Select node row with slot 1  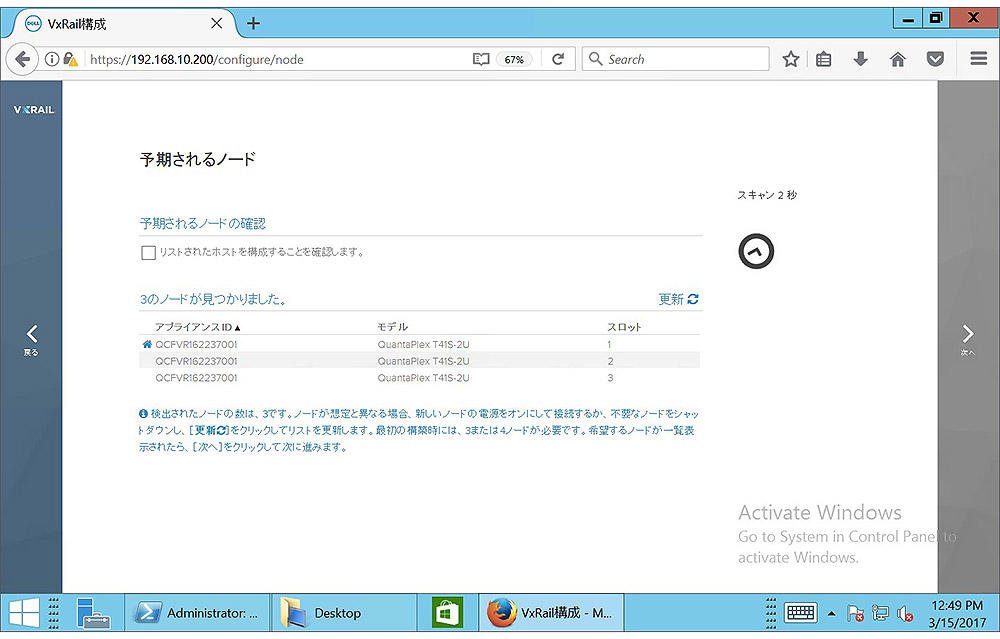tap(419, 344)
